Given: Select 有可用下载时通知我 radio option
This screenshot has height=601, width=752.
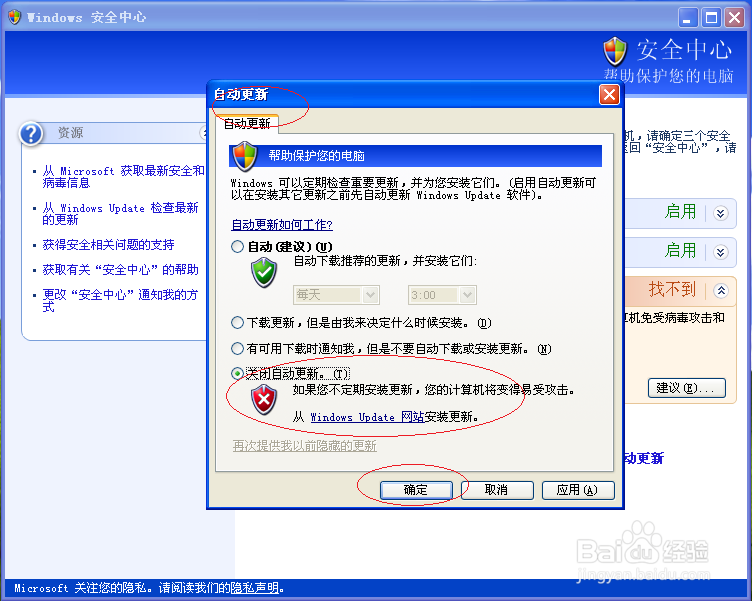Looking at the screenshot, I should [237, 349].
